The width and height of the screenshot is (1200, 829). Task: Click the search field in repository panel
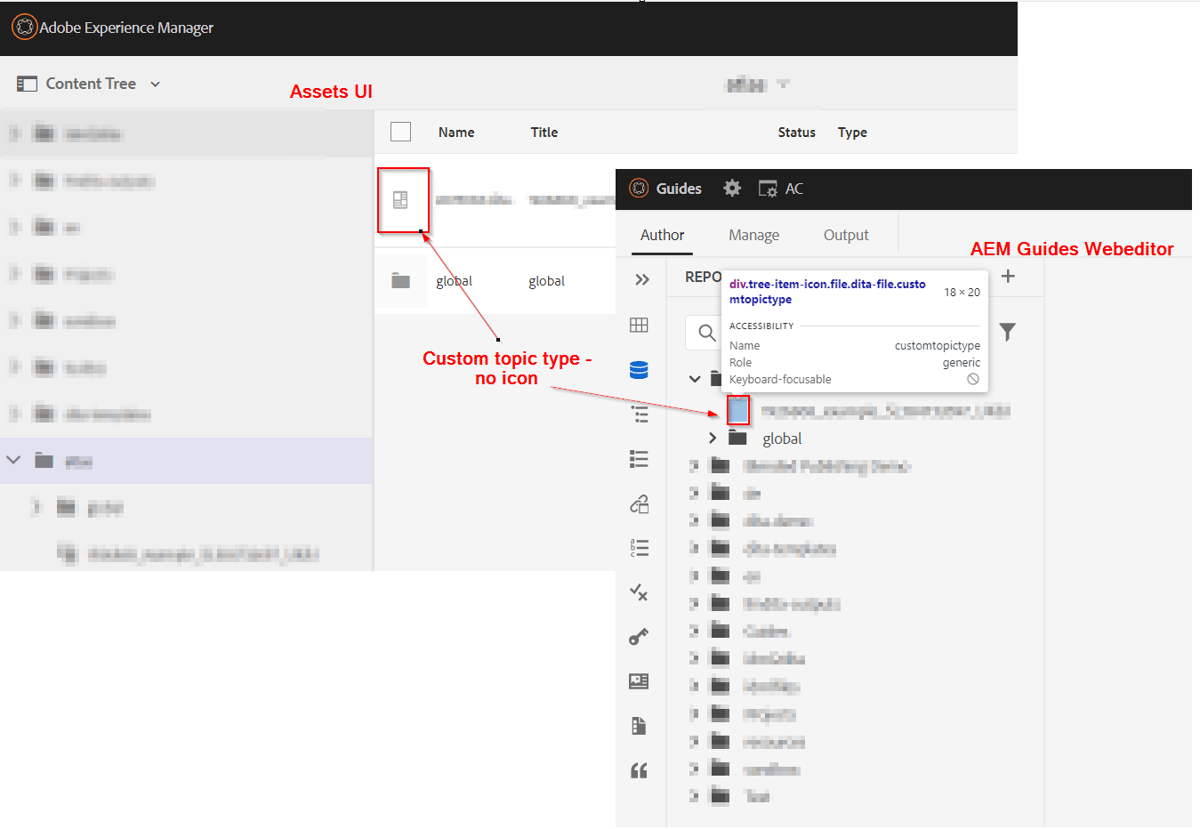pyautogui.click(x=705, y=331)
